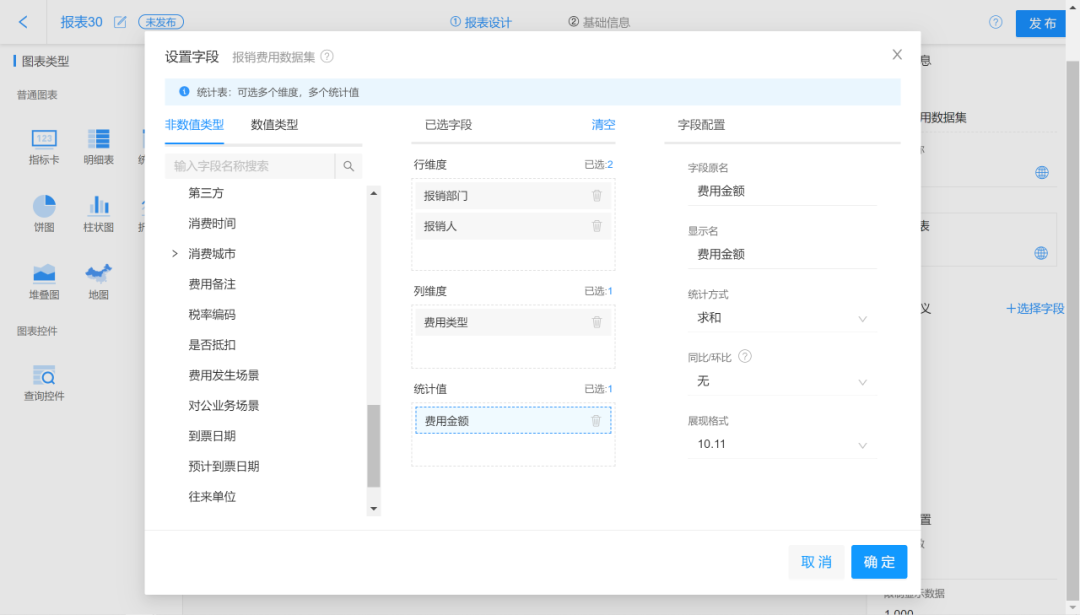Click the 显示名 input field
This screenshot has width=1080, height=615.
tap(782, 254)
